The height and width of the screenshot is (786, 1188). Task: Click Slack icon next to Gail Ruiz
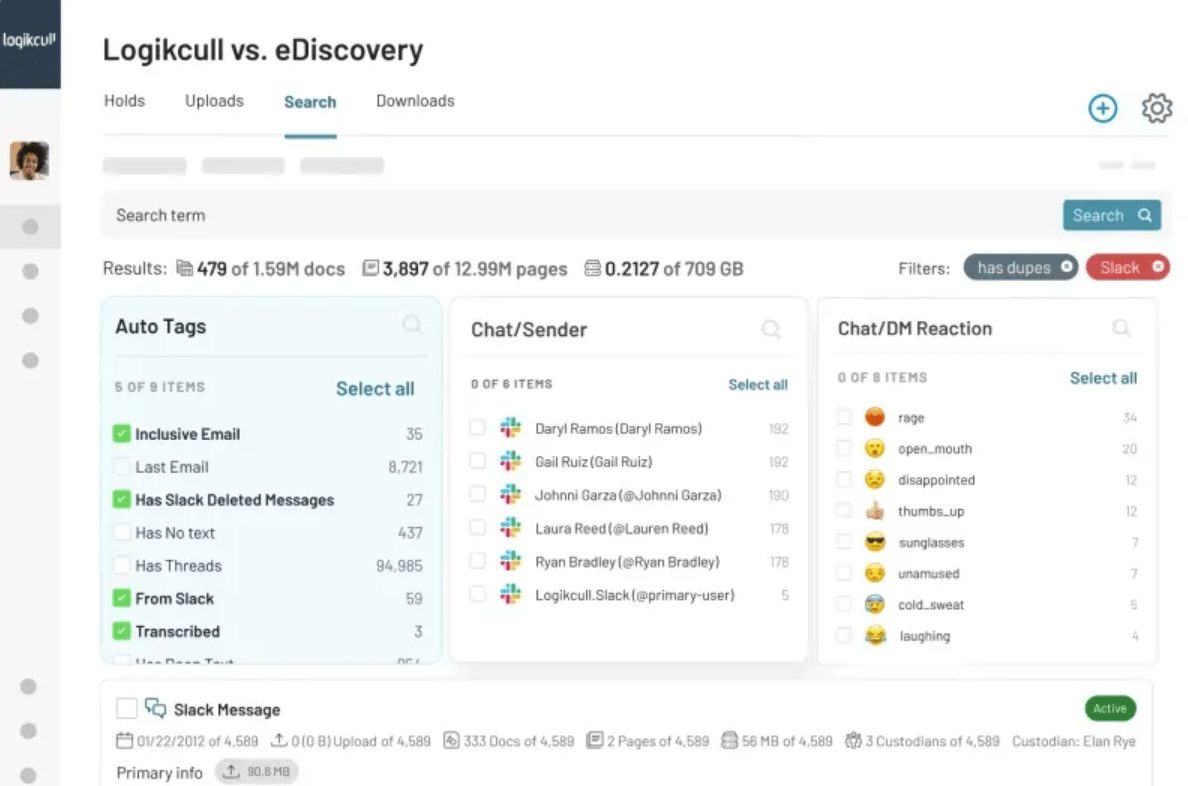tap(511, 461)
